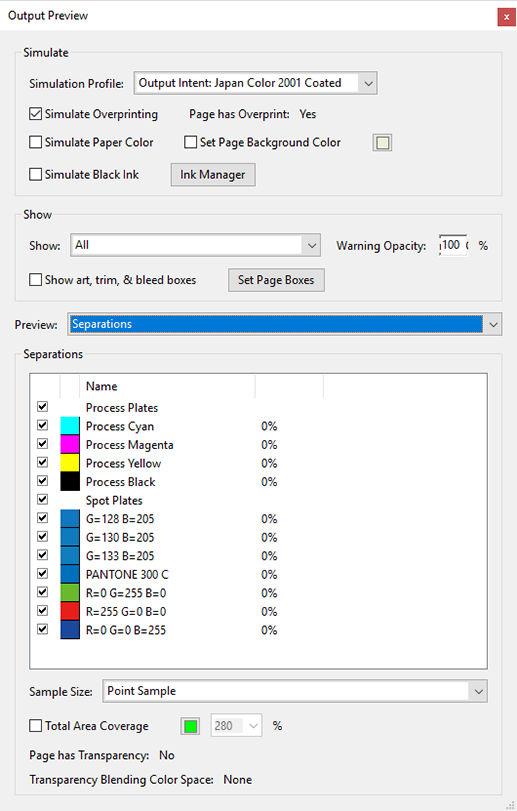Expand the Show dropdown set to All
Image resolution: width=517 pixels, height=811 pixels.
coord(195,245)
